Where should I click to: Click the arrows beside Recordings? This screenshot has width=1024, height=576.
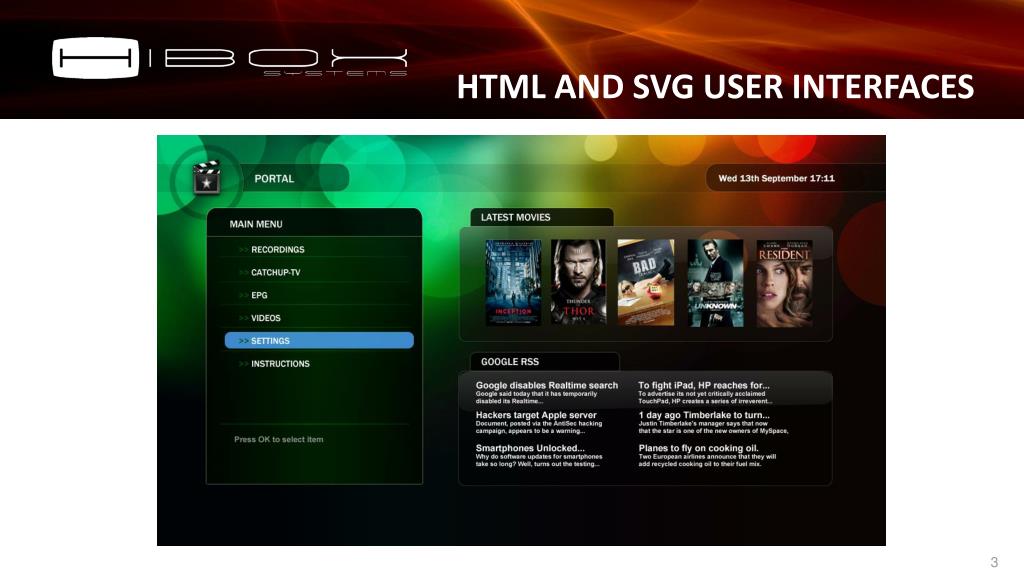click(244, 249)
